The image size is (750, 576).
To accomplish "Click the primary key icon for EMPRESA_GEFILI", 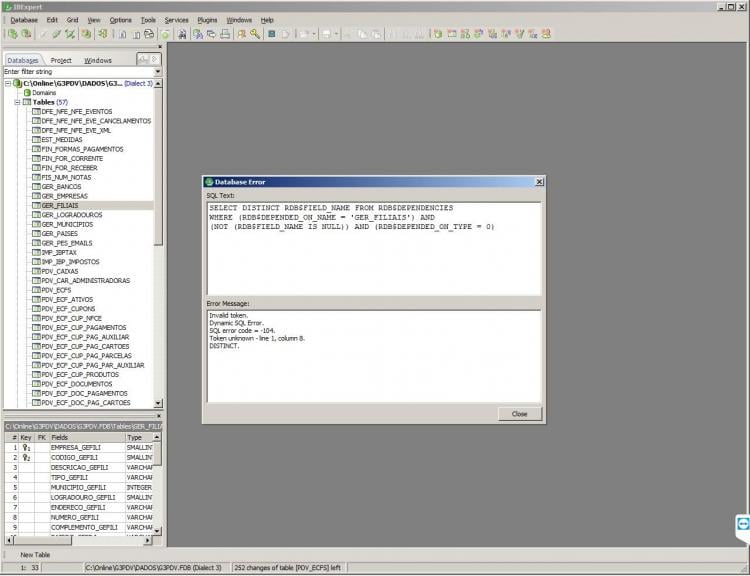I will (x=27, y=448).
